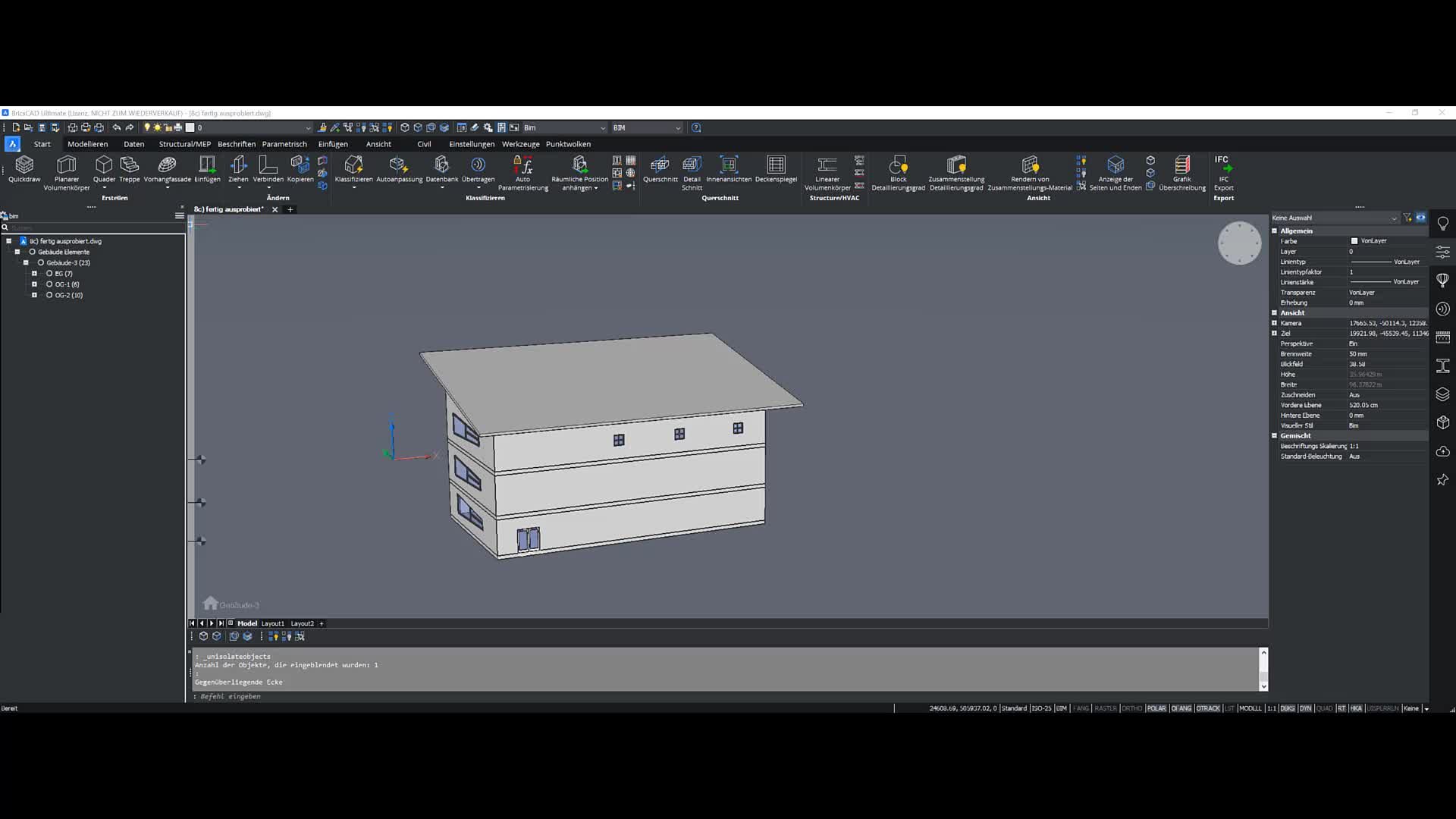Open the Start ribbon tab
Viewport: 1456px width, 819px height.
point(42,144)
